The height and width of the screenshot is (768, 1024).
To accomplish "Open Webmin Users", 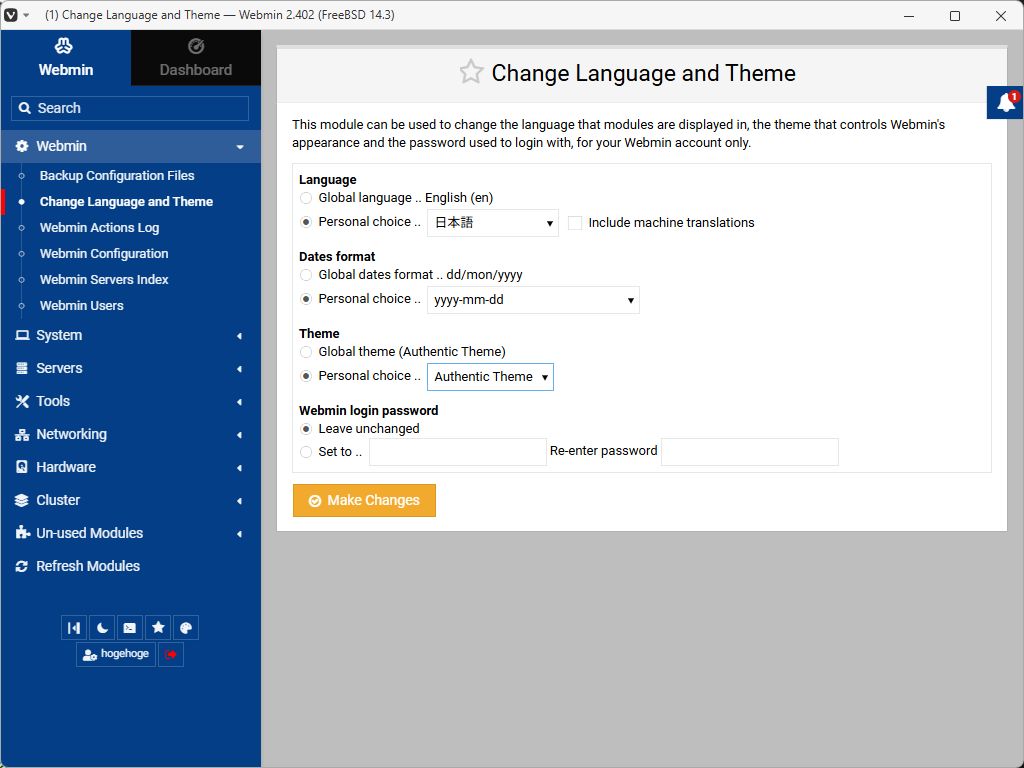I will (x=82, y=306).
